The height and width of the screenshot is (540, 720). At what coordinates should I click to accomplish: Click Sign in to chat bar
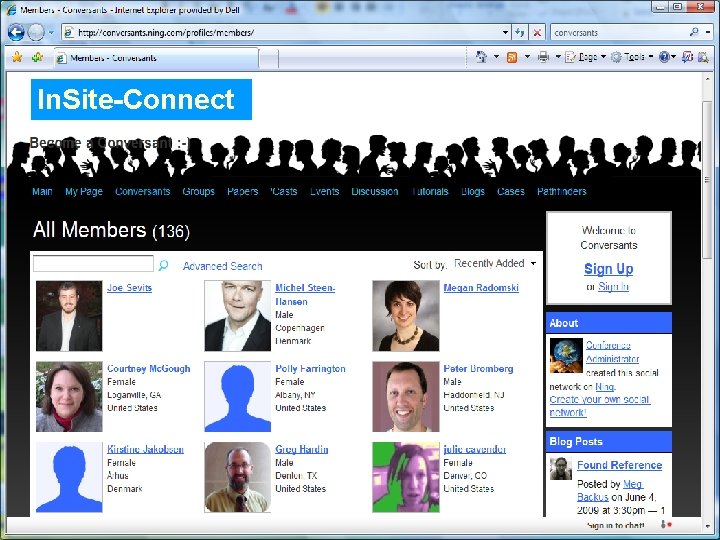pyautogui.click(x=615, y=525)
